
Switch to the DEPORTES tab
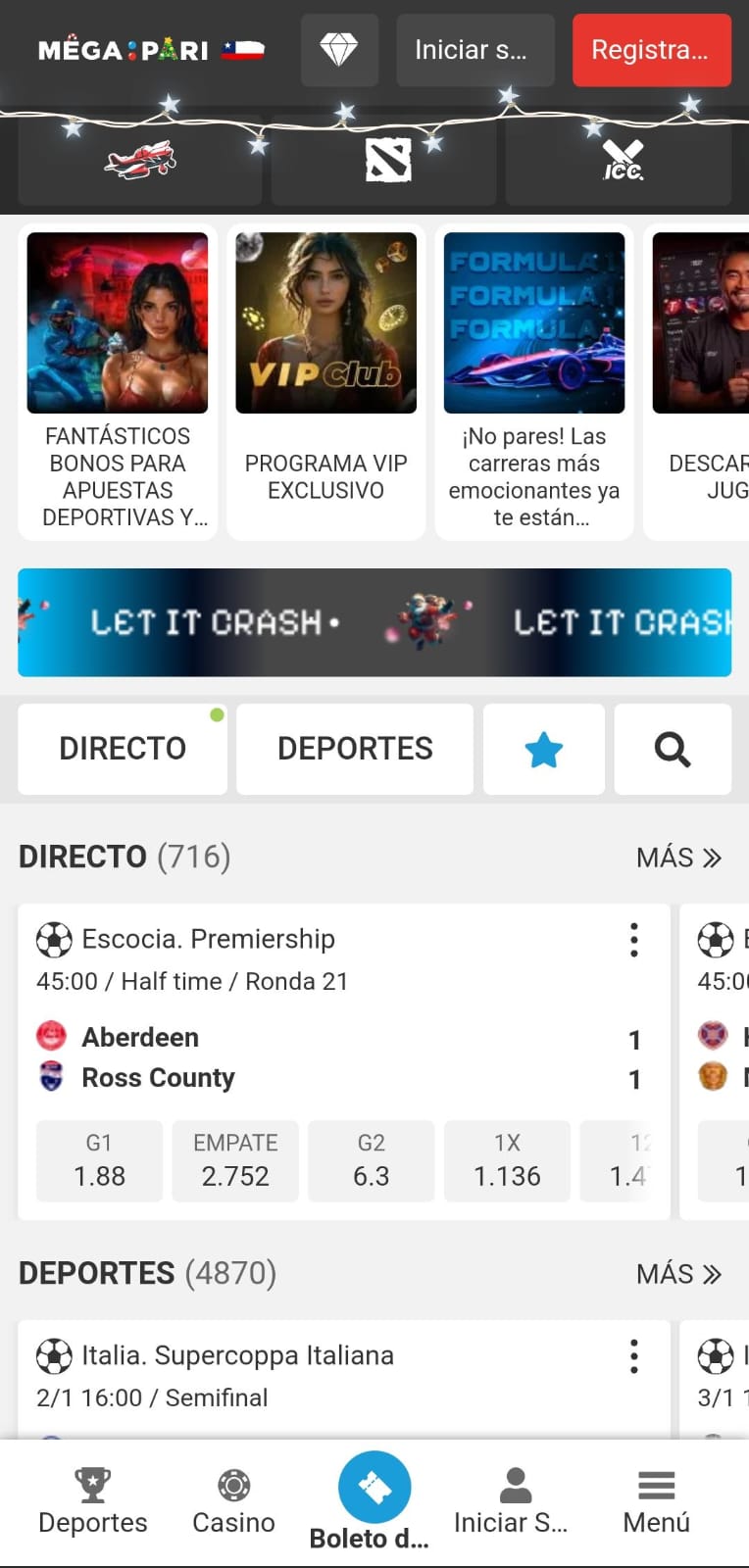[355, 750]
